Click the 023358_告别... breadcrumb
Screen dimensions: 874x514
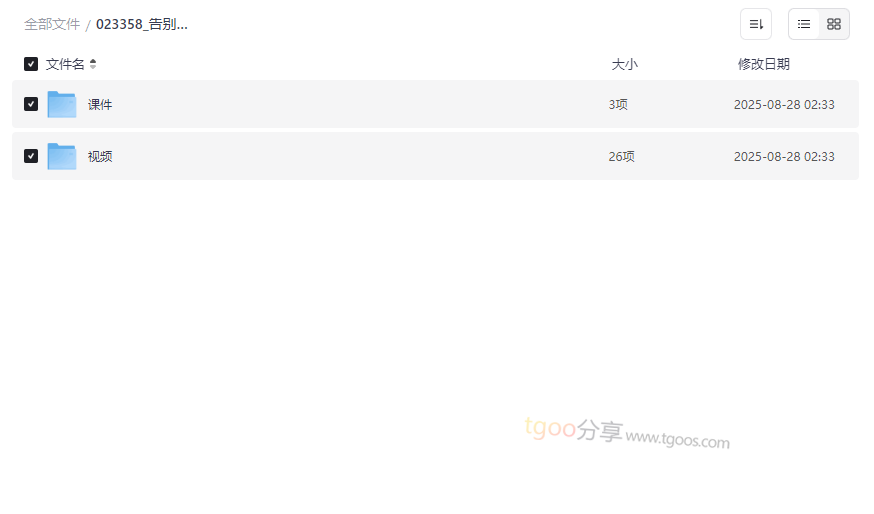pyautogui.click(x=142, y=24)
